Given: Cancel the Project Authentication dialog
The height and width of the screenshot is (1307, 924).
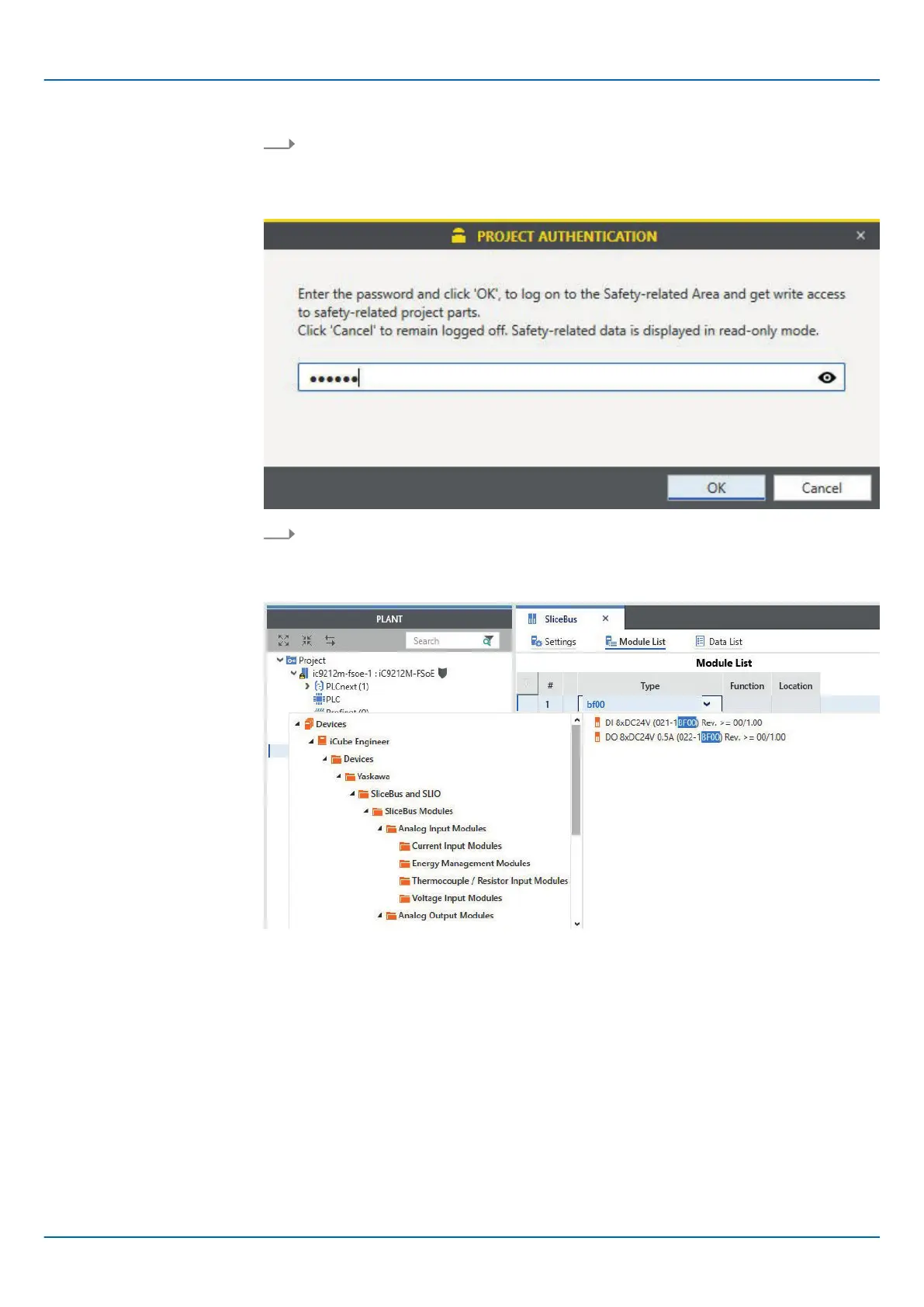Looking at the screenshot, I should pos(822,487).
